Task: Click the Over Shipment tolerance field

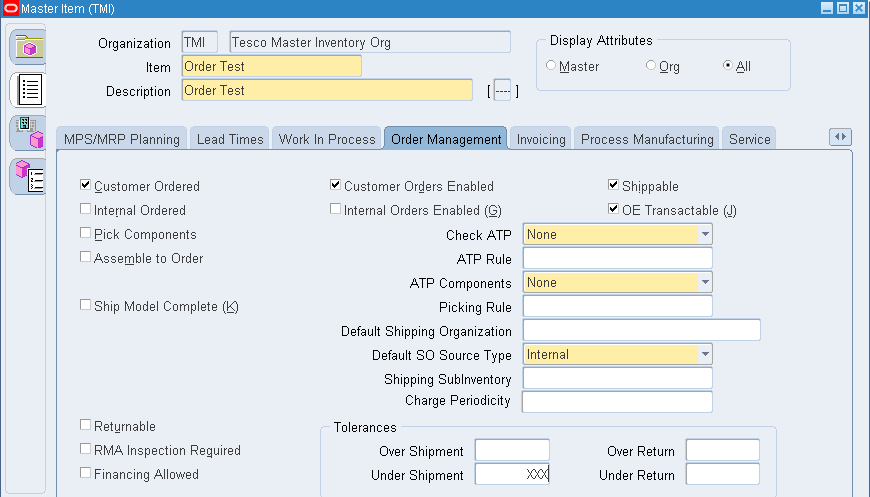Action: tap(512, 450)
